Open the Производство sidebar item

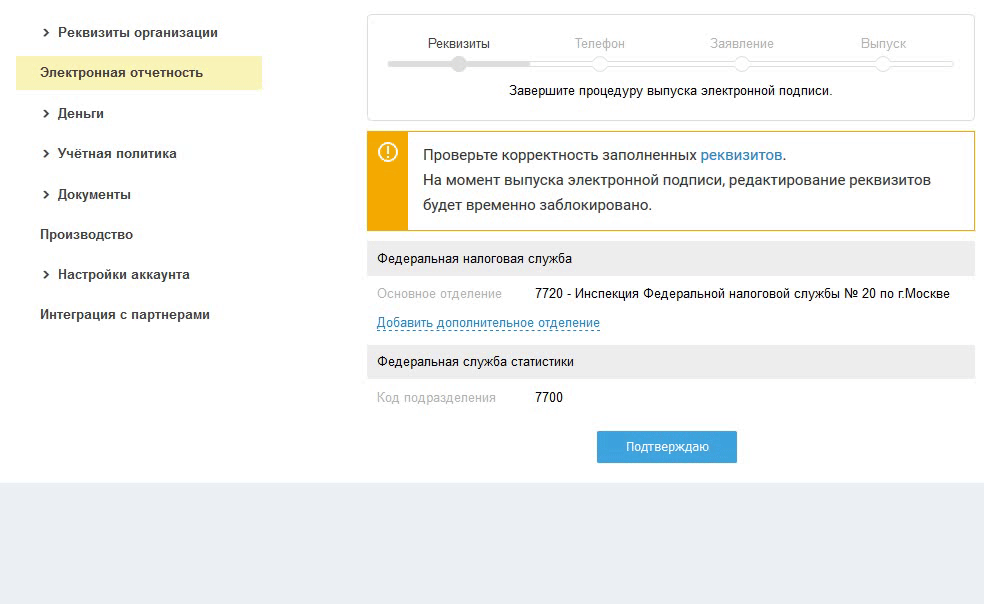click(86, 235)
